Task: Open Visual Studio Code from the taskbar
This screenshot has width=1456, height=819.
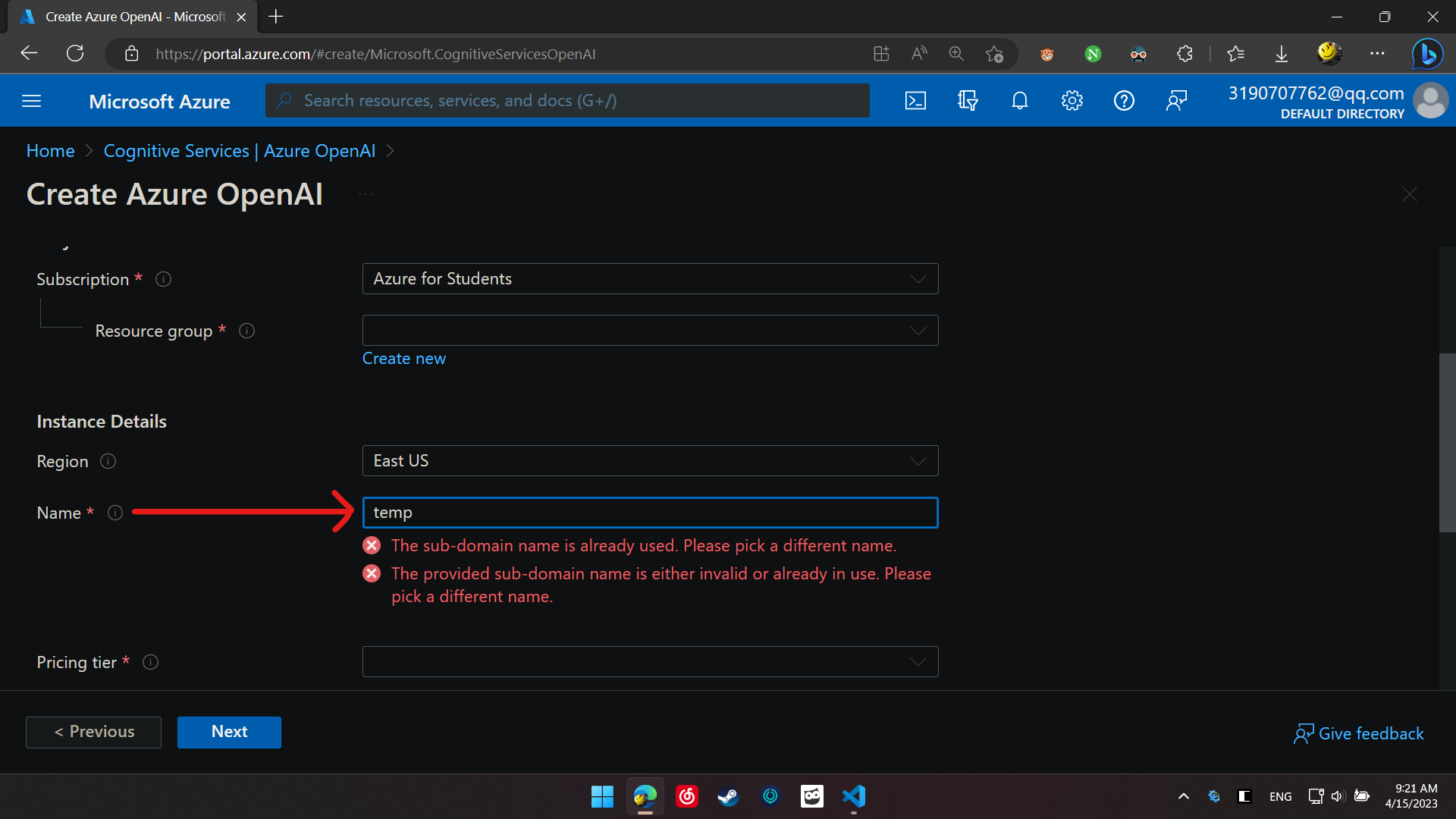Action: [854, 796]
